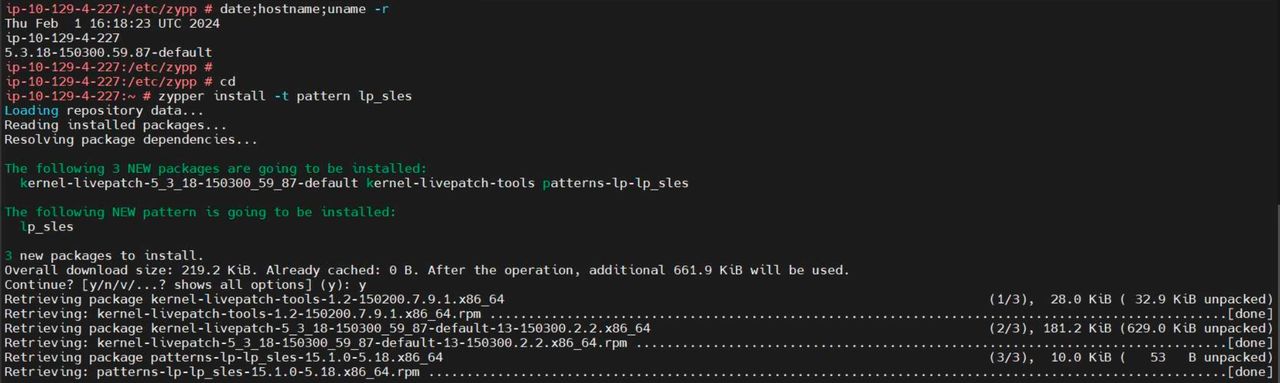Click the 'Reading installed packages...' line
1280x383 pixels.
pos(116,125)
